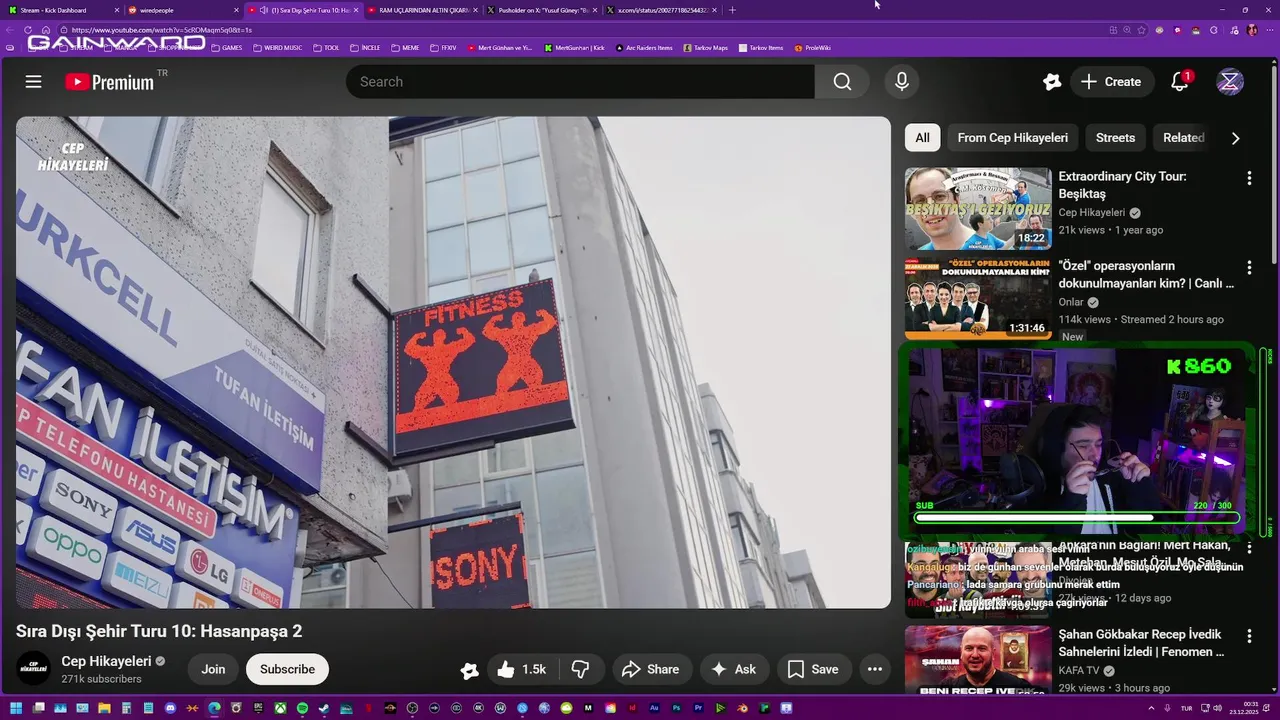
Task: Focus the YouTube search field
Action: pos(580,82)
